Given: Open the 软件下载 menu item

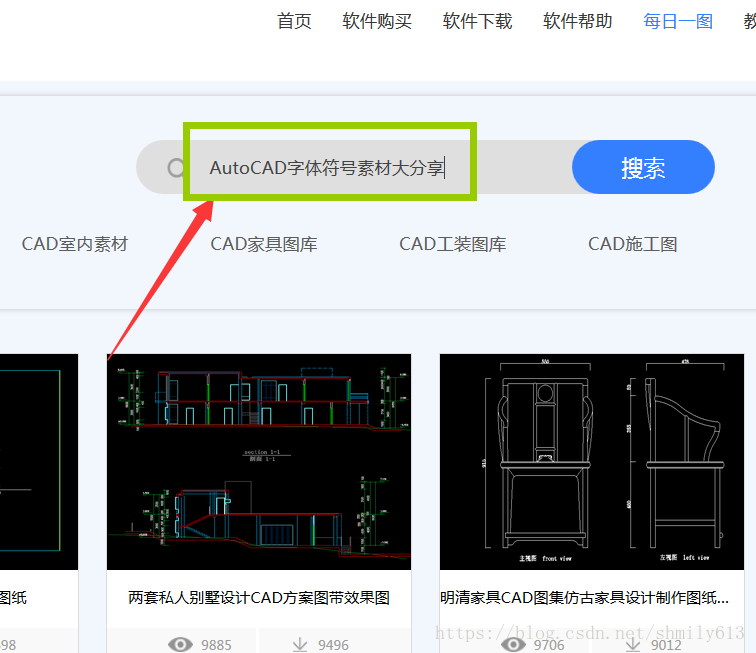Looking at the screenshot, I should click(x=477, y=21).
